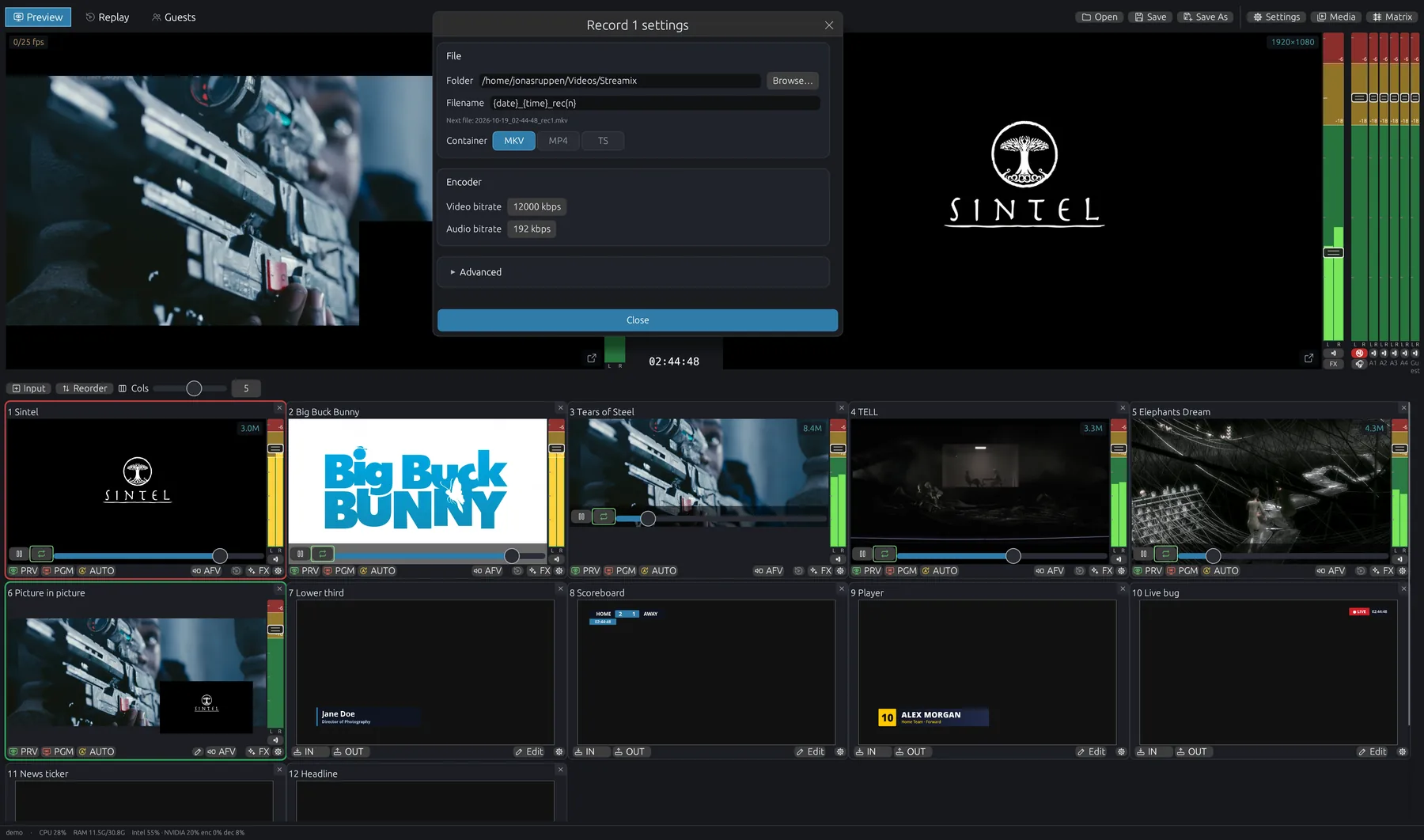Open FX for Tears of Steel input
Screen dimensions: 1424x840
click(x=821, y=571)
